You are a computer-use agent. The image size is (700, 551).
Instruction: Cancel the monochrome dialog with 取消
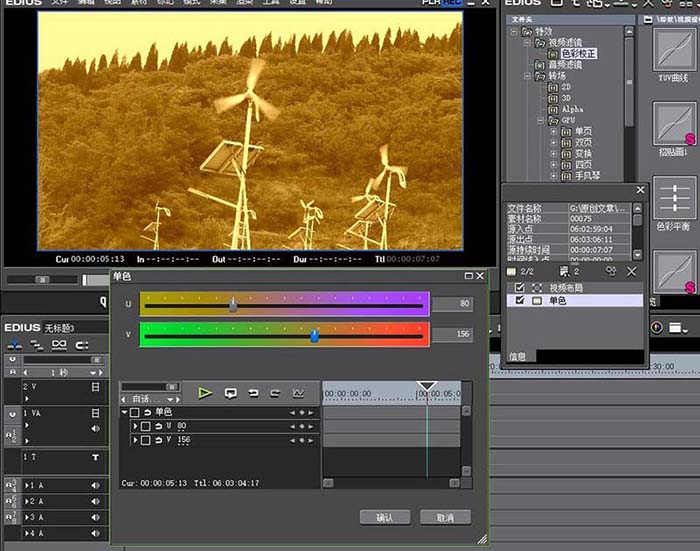point(445,518)
